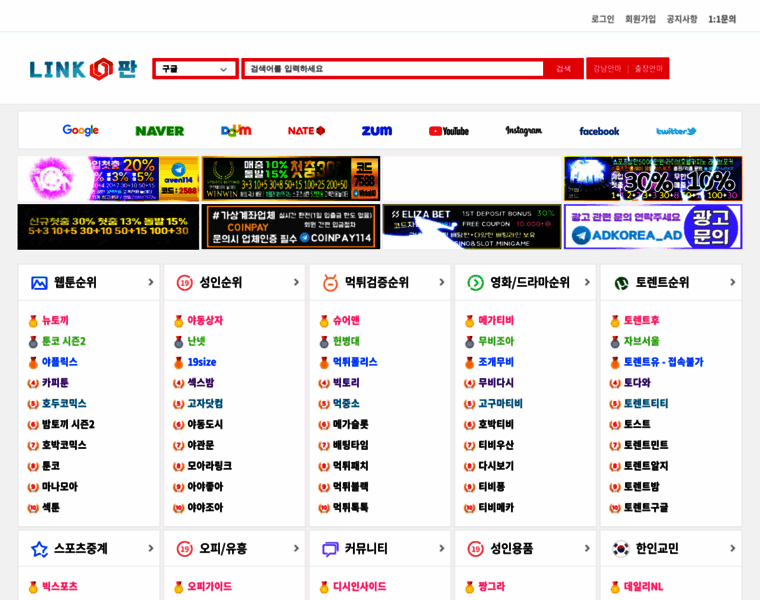Open 로그인 in the top menu

click(x=602, y=19)
